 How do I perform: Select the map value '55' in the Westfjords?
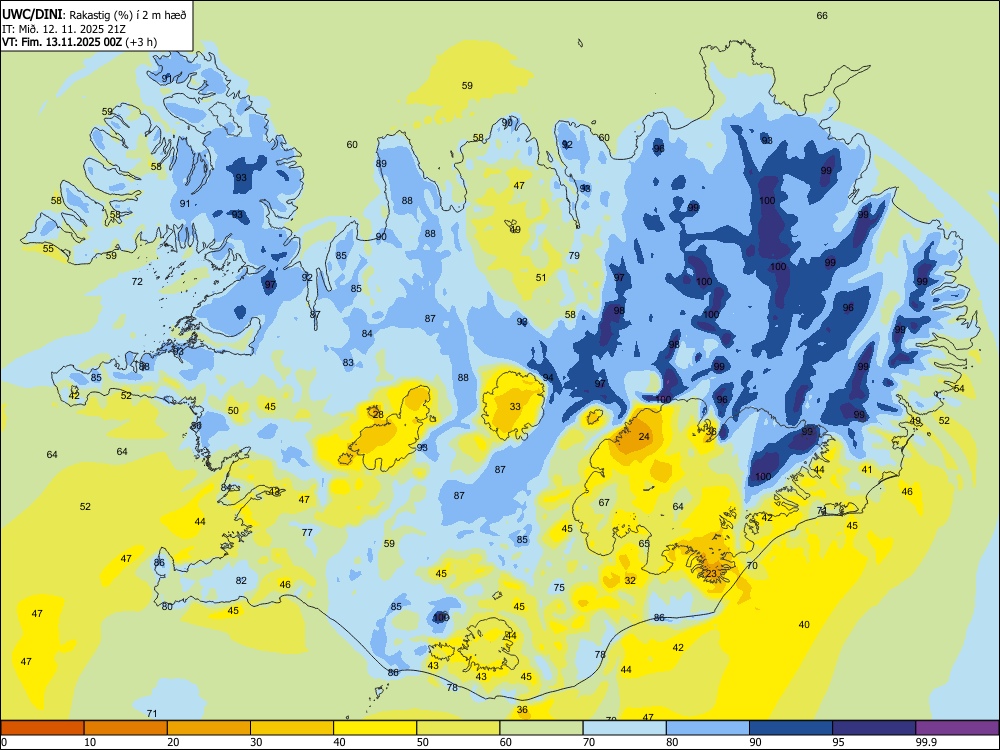click(48, 249)
